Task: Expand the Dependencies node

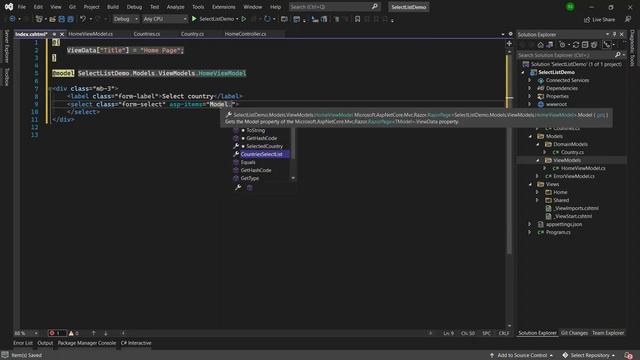Action: 530,88
